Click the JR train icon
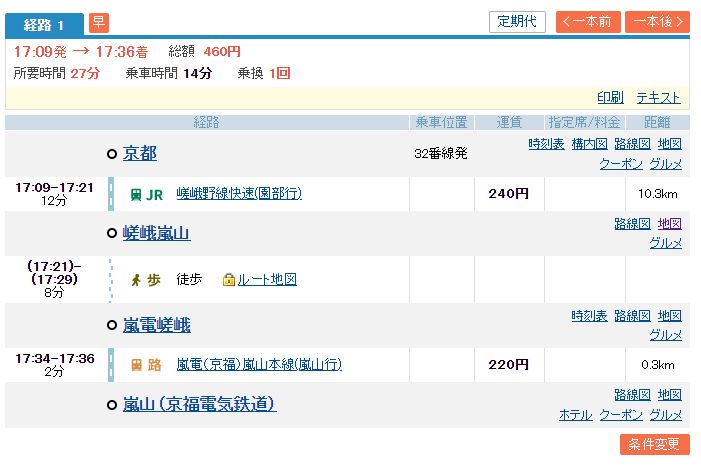The image size is (701, 474). tap(136, 194)
